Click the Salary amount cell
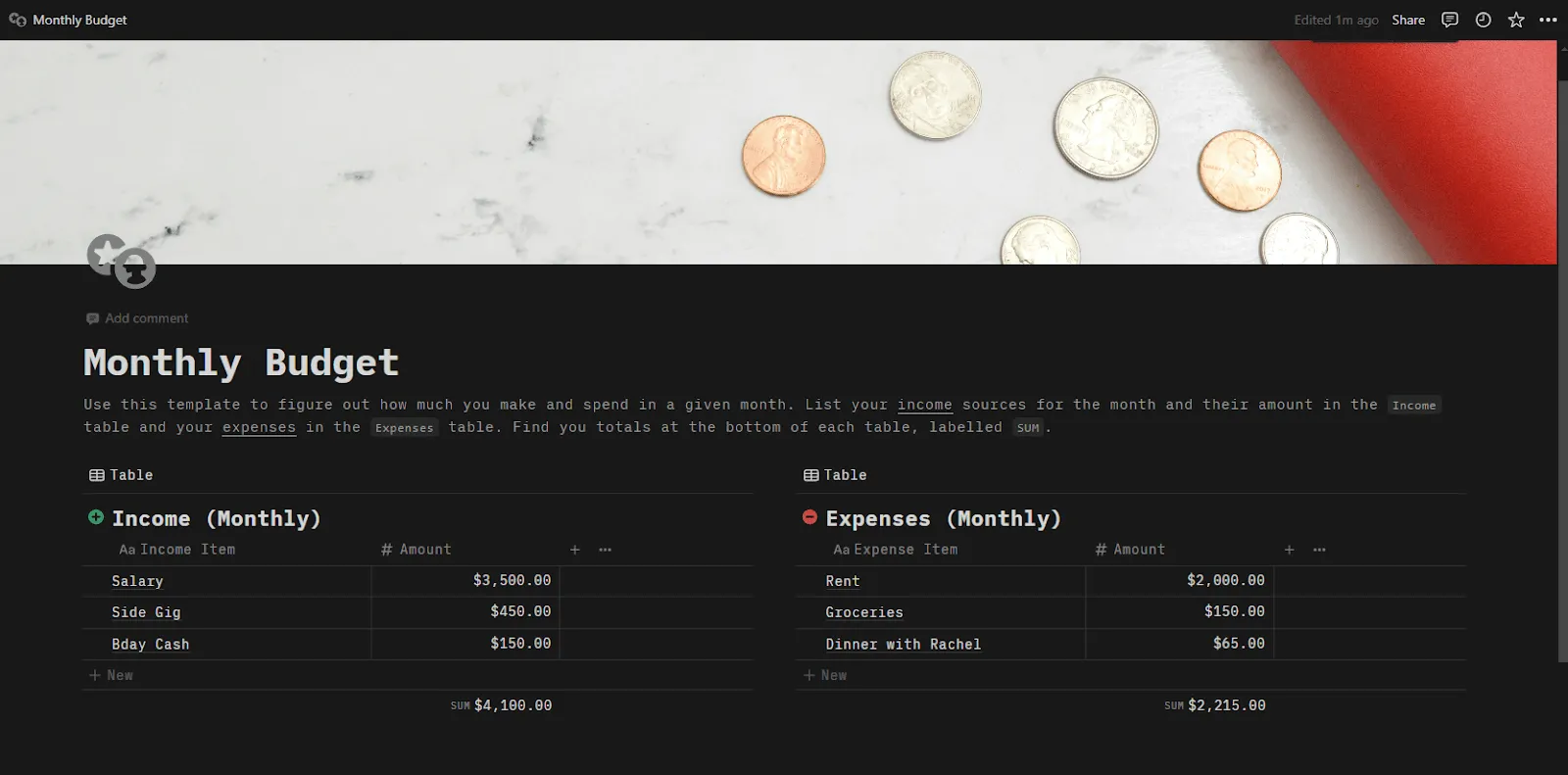Viewport: 1568px width, 775px height. click(465, 581)
